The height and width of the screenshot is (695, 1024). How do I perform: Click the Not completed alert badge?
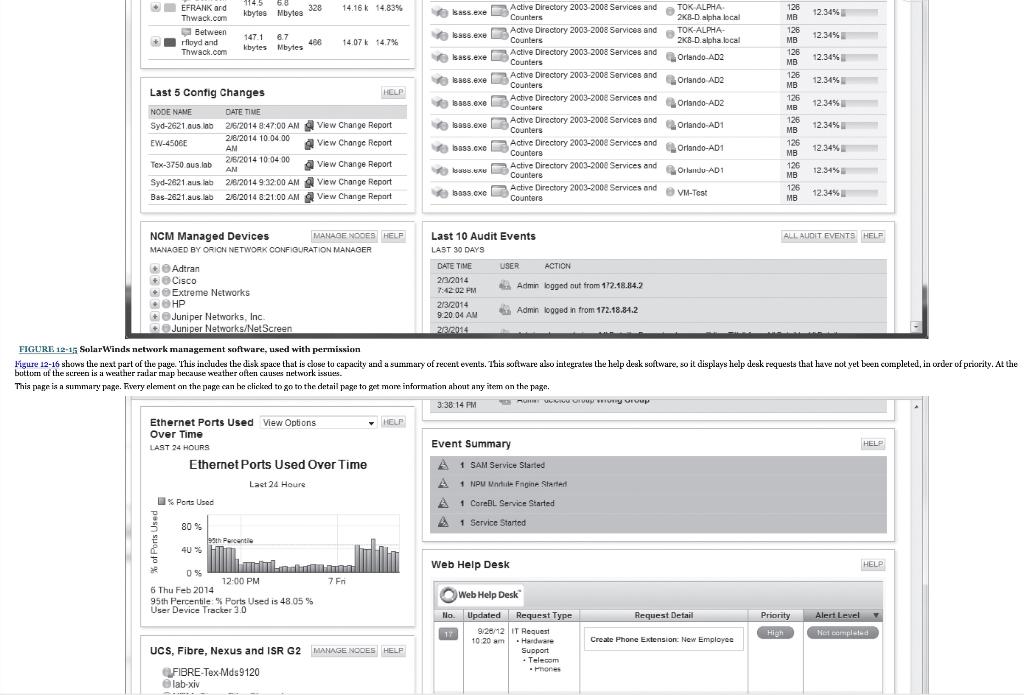pos(842,633)
